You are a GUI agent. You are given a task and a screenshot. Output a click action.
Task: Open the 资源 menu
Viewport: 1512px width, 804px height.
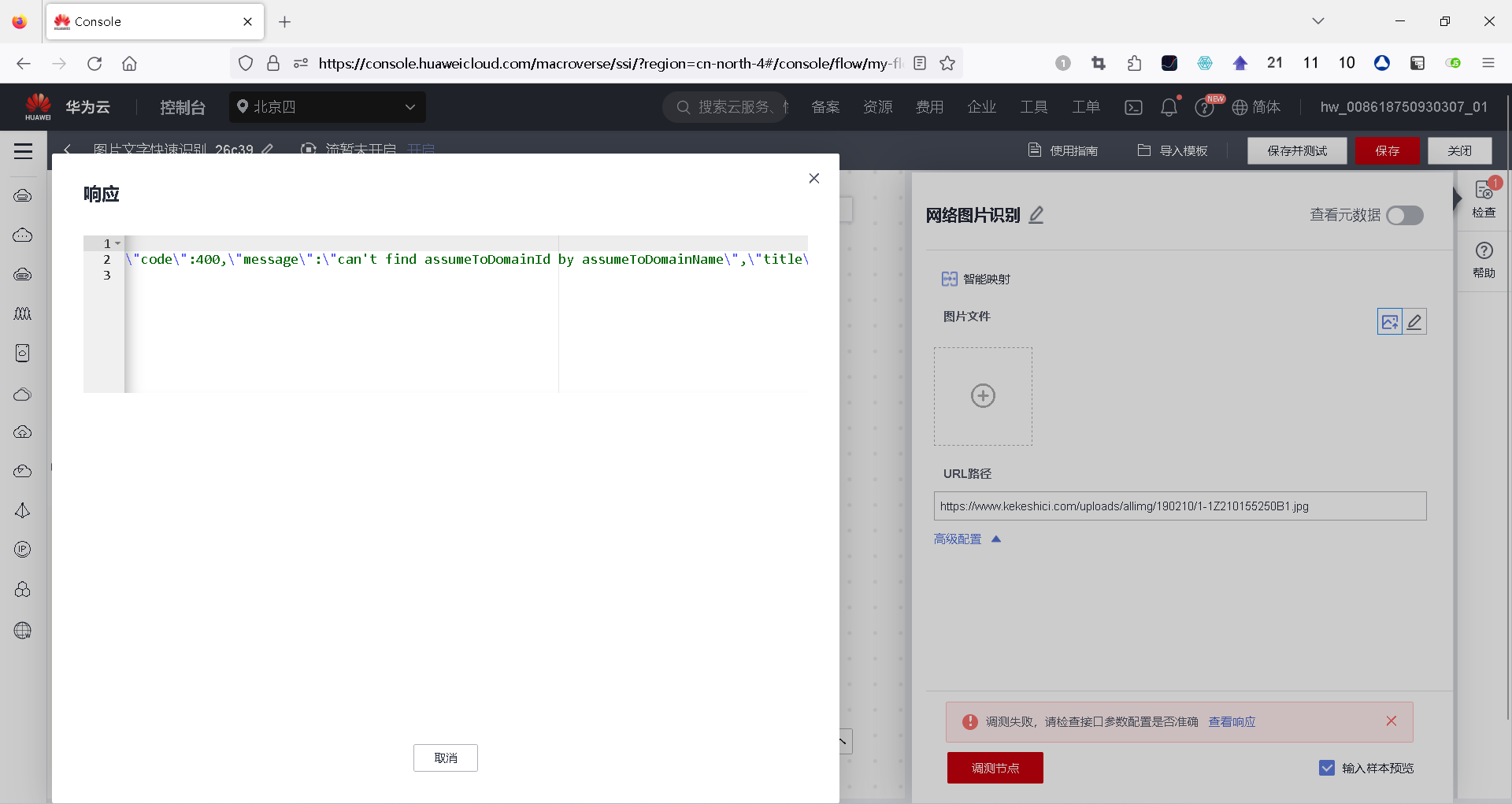coord(877,107)
